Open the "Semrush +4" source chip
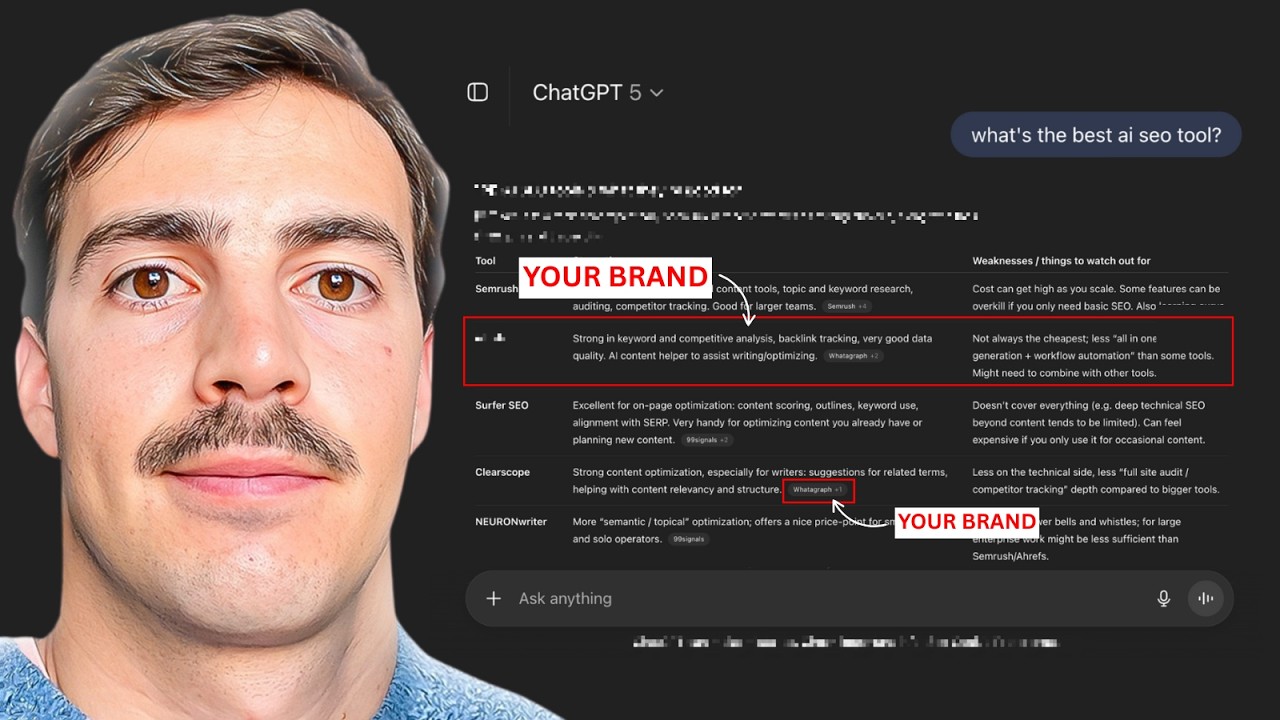This screenshot has height=720, width=1280. coord(848,306)
